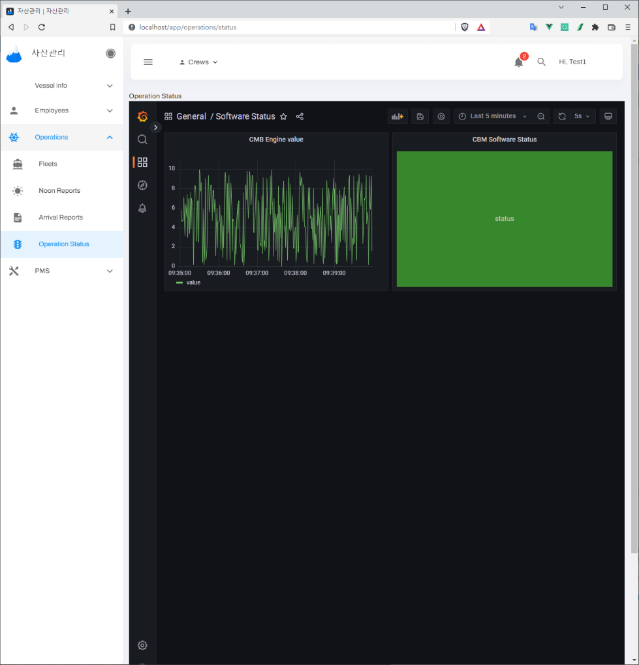Cycle the dashboard view mode
The height and width of the screenshot is (665, 639).
(x=608, y=116)
